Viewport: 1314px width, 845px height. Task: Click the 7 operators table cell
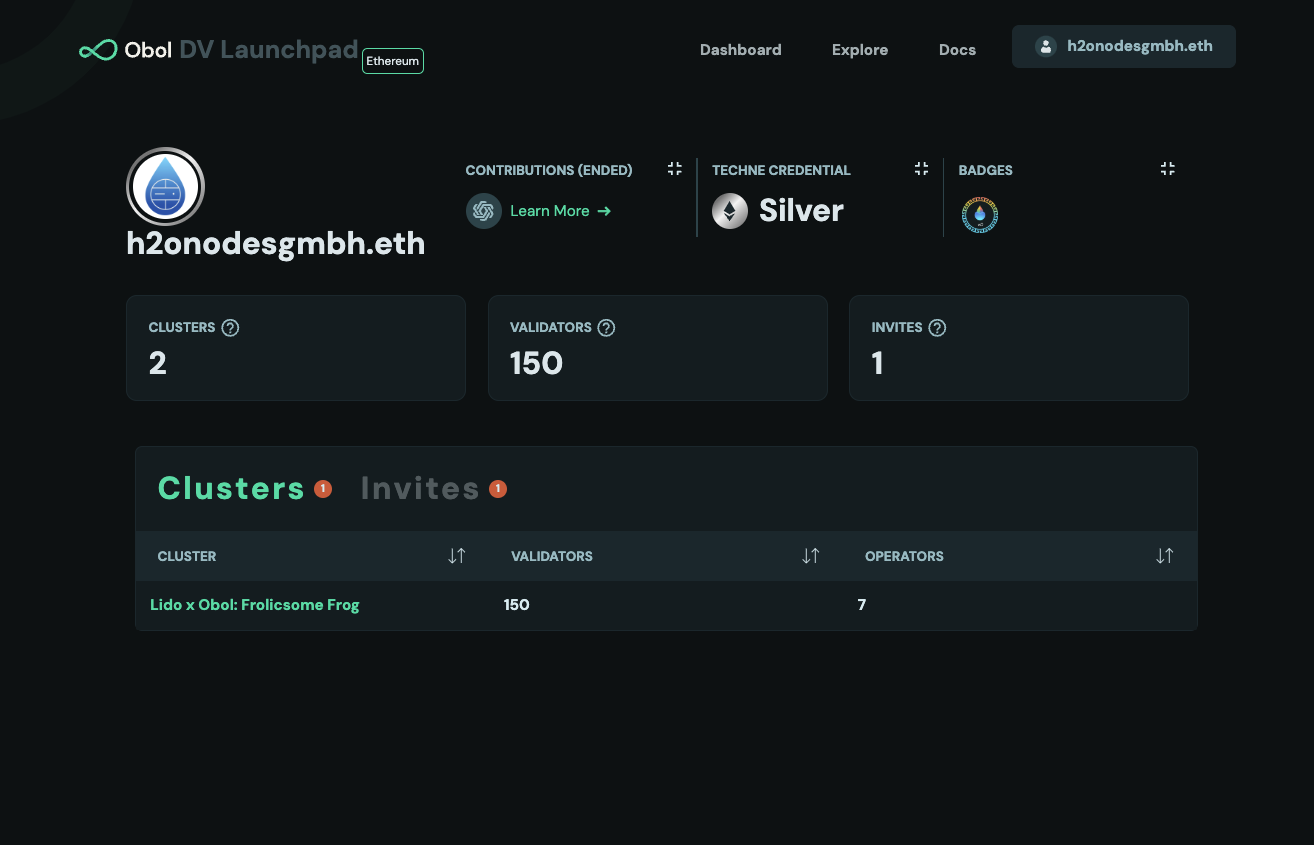(862, 605)
